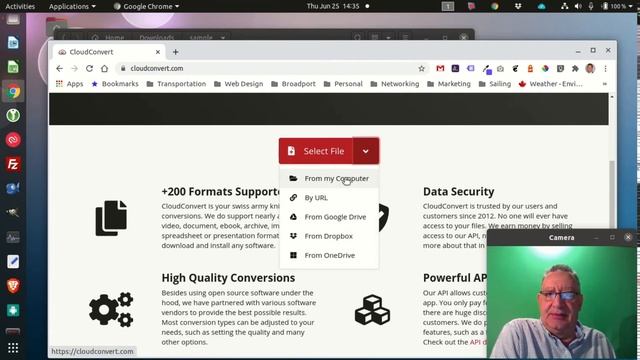Click the cubes icon beside Powerful API
Viewport: 640px width, 360px height.
[372, 310]
